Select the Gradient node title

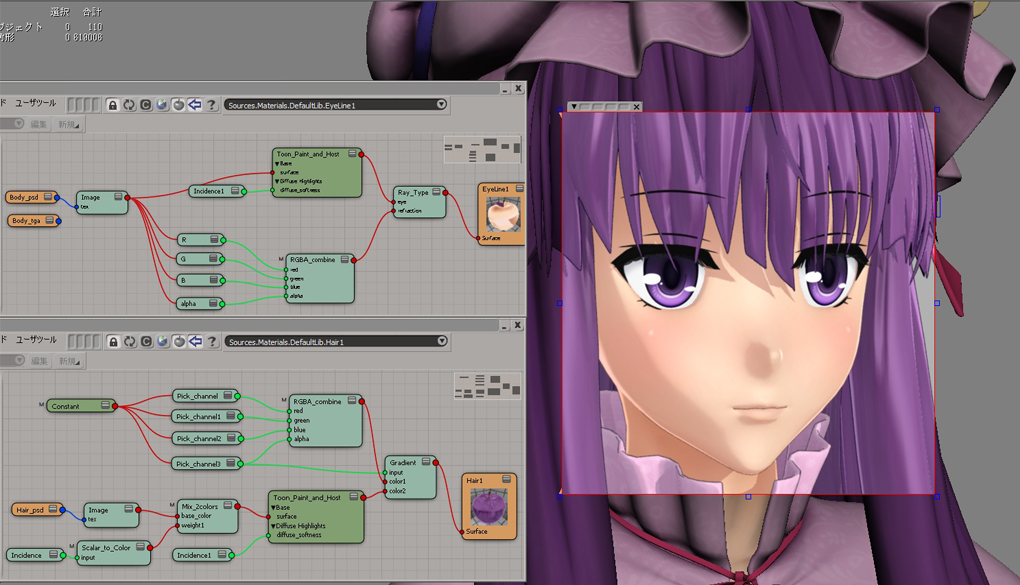tap(403, 462)
